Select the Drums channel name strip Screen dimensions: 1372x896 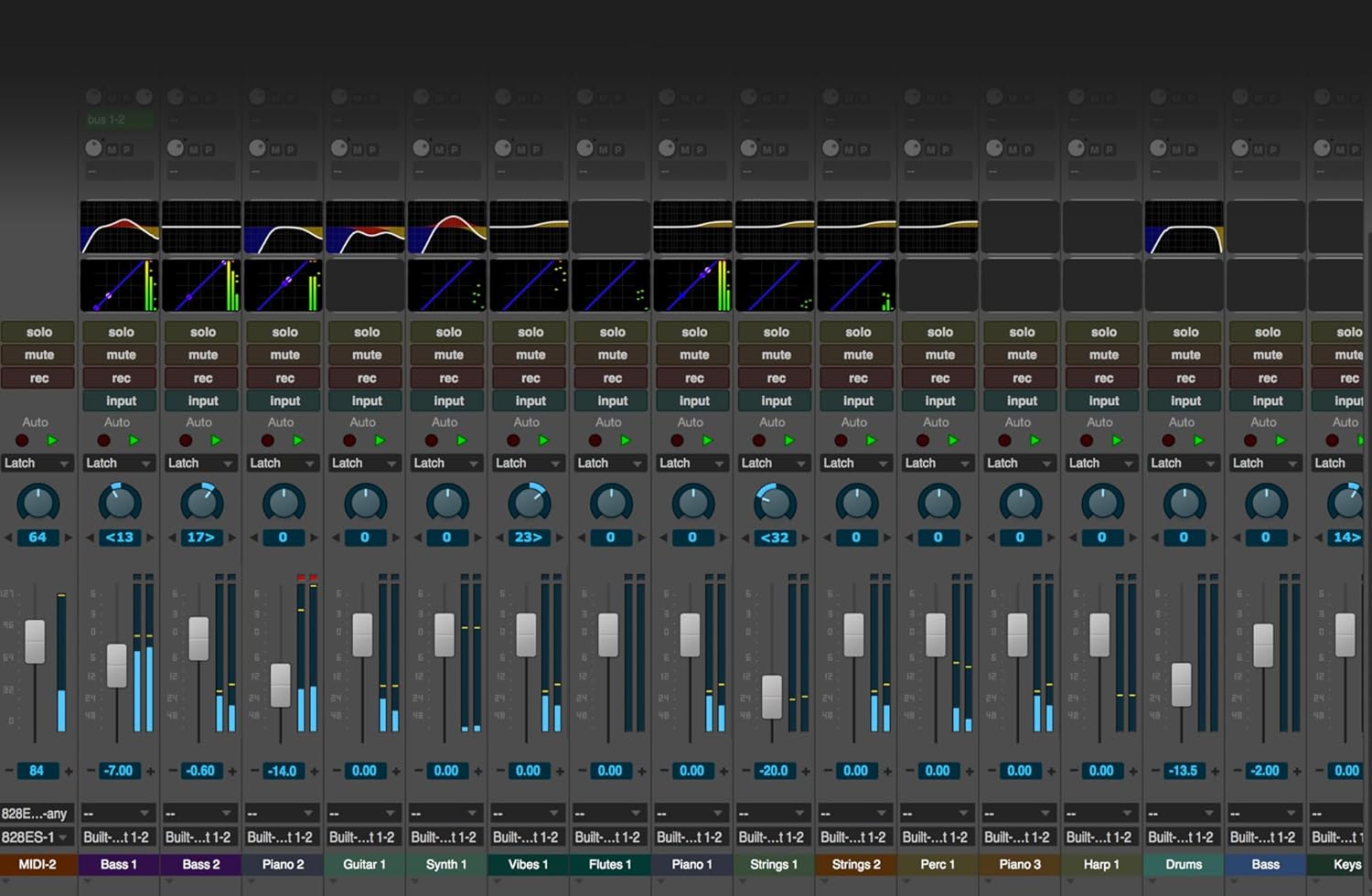1183,864
